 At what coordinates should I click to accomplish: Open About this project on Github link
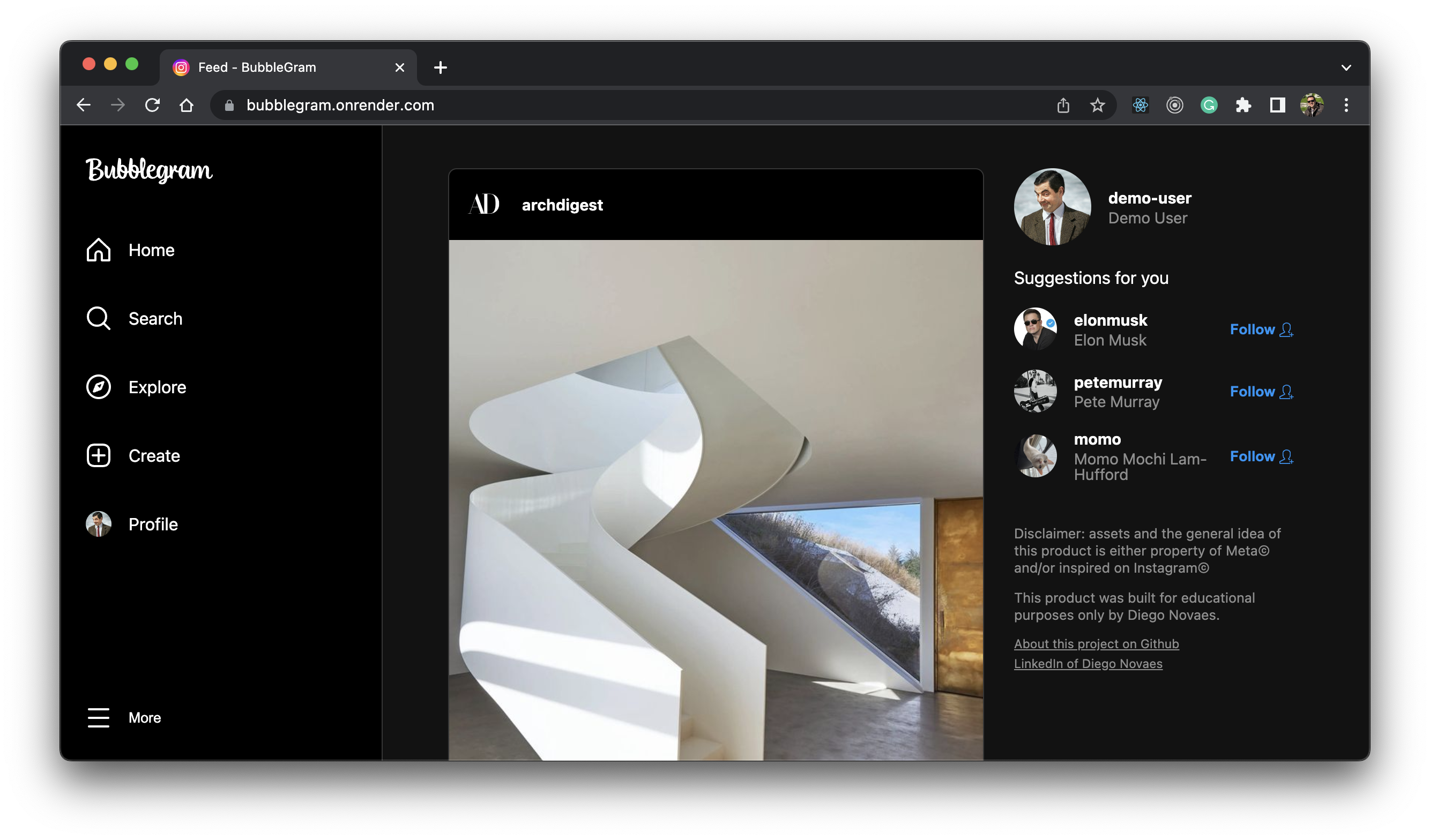pos(1096,644)
